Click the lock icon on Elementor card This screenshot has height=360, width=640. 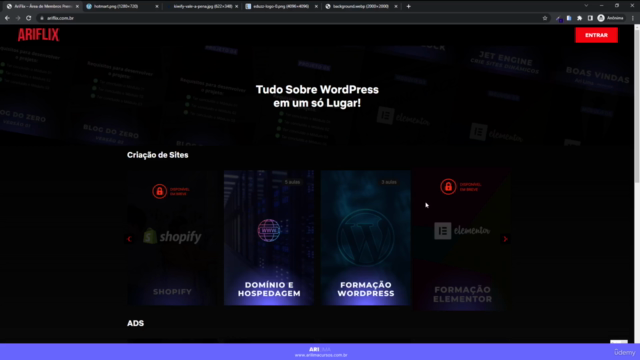tap(448, 187)
